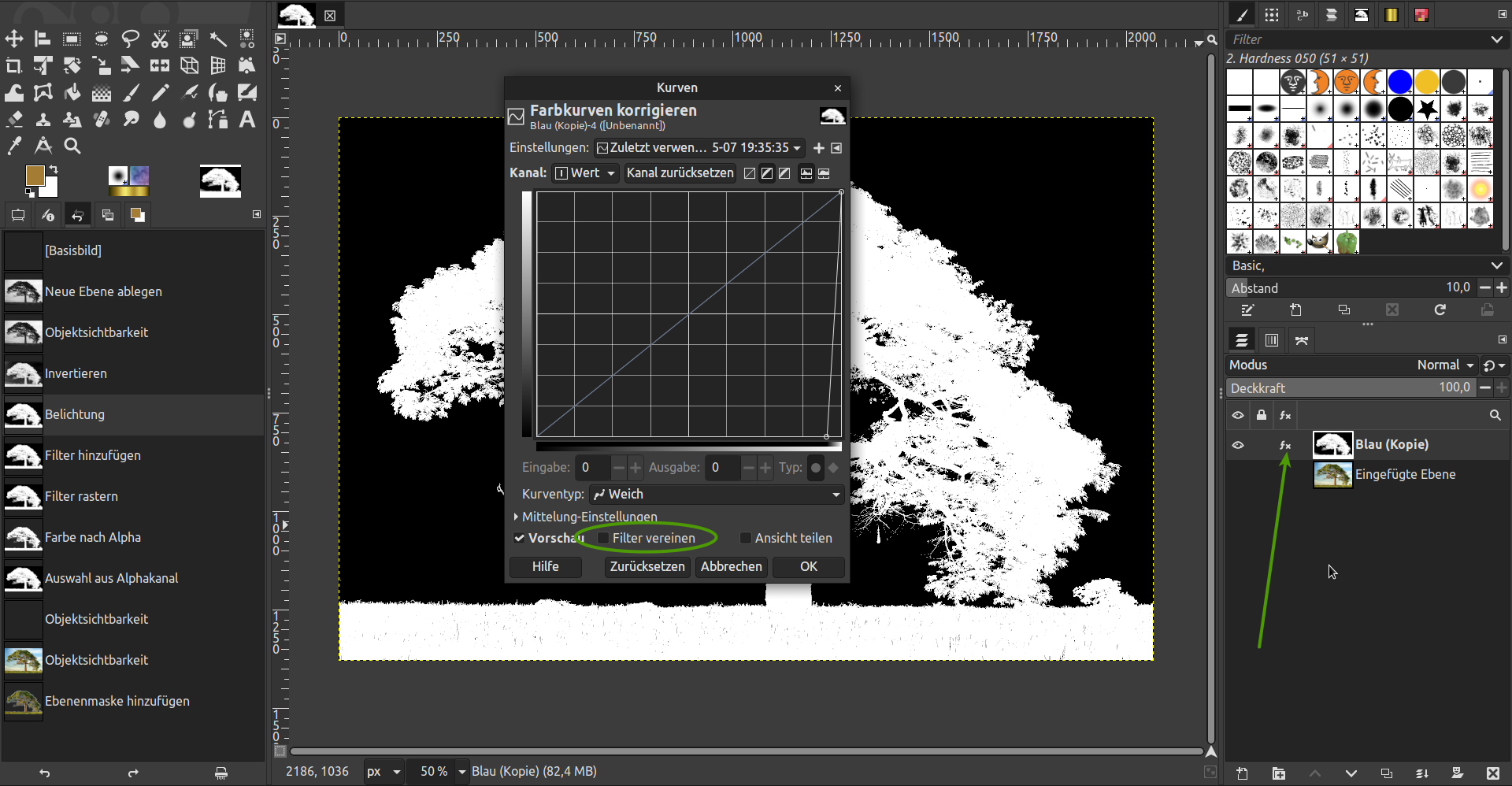This screenshot has width=1512, height=786.
Task: Open the Paths tab in right dock
Action: click(x=1302, y=340)
